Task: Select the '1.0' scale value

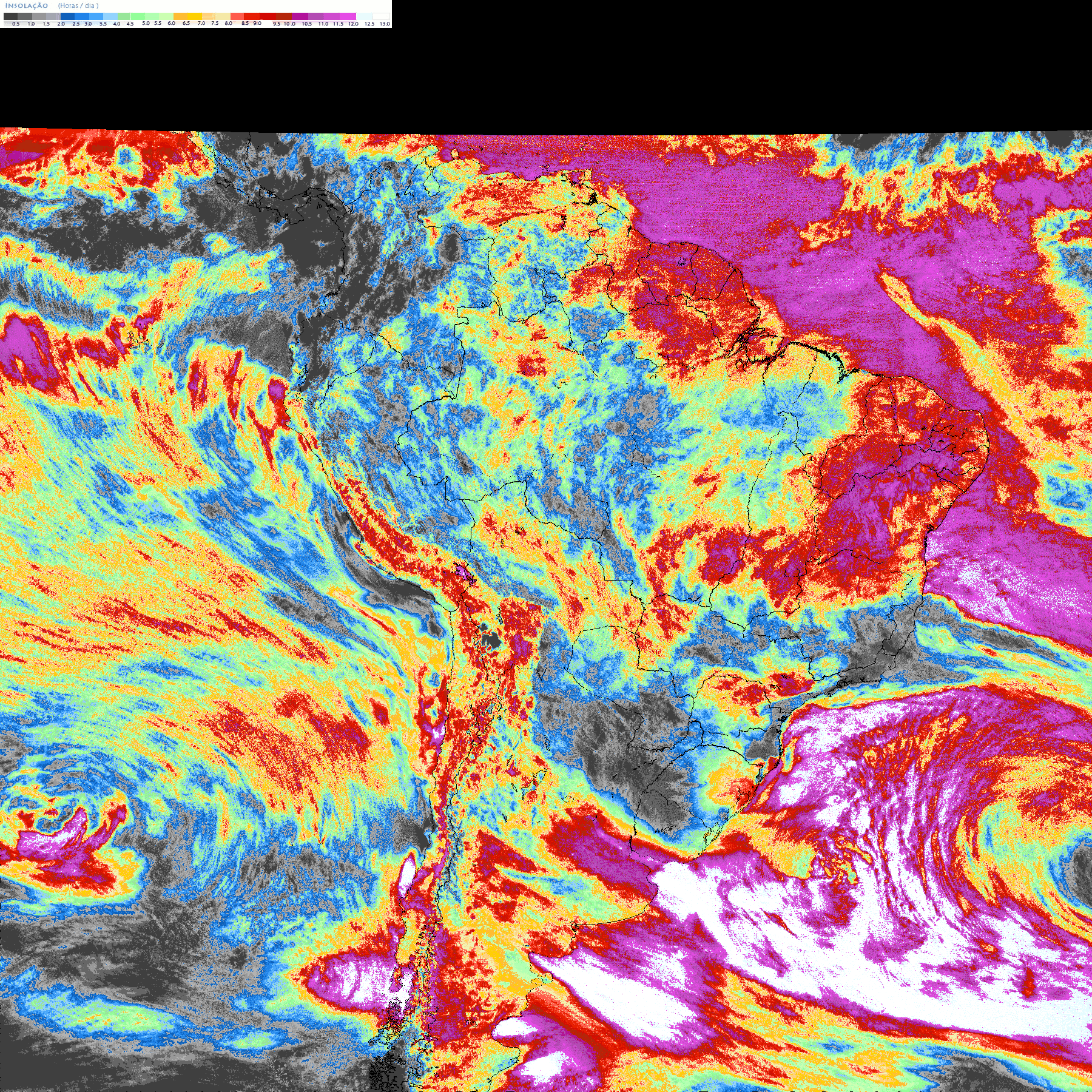Action: click(x=31, y=24)
